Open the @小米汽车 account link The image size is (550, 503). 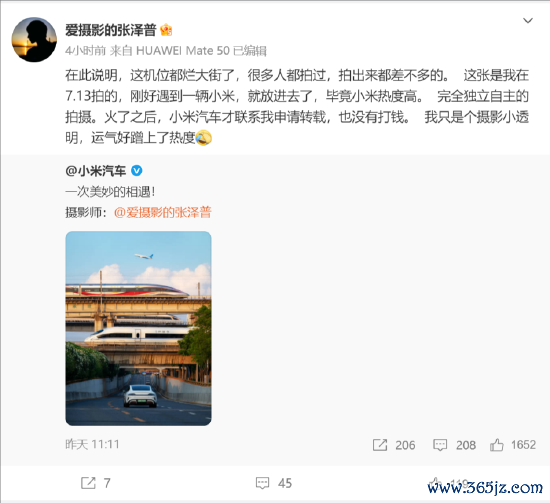(95, 171)
